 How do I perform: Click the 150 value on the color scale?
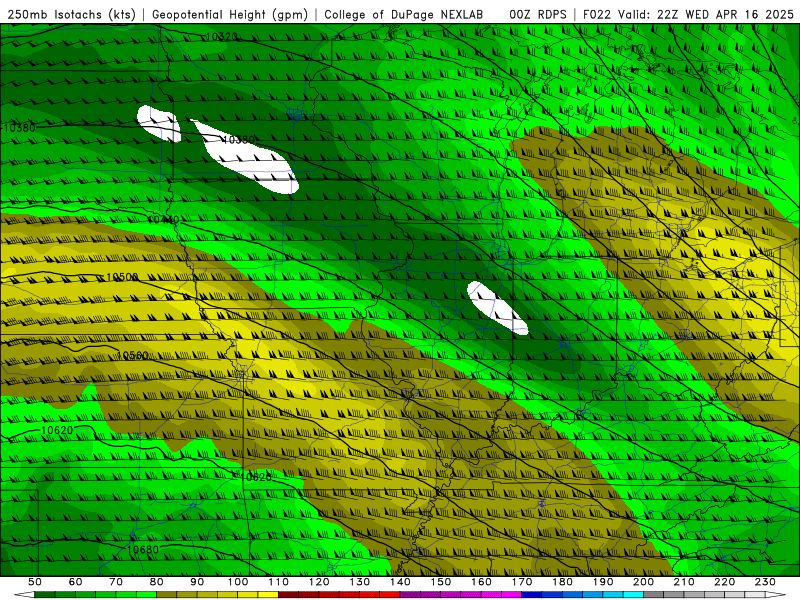[x=441, y=582]
